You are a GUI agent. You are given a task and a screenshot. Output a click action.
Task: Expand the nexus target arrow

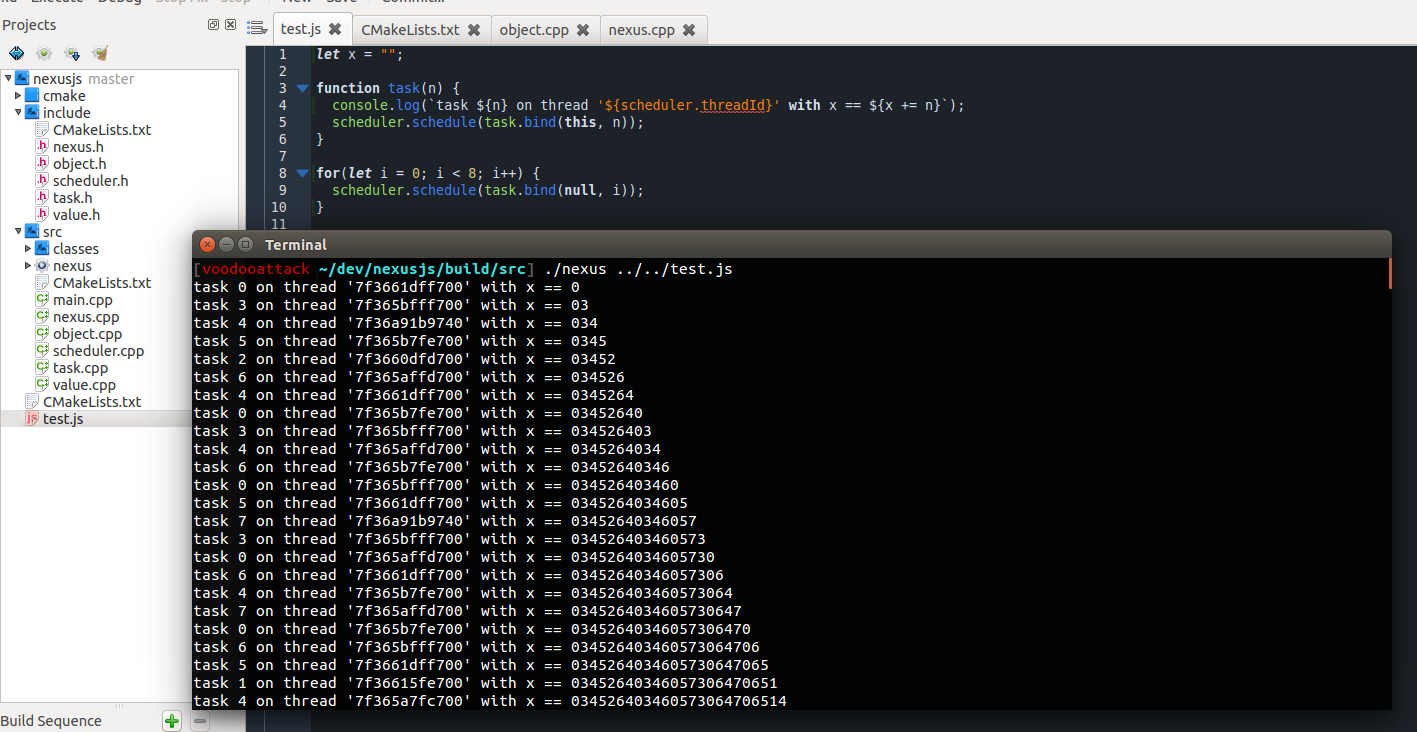tap(28, 266)
